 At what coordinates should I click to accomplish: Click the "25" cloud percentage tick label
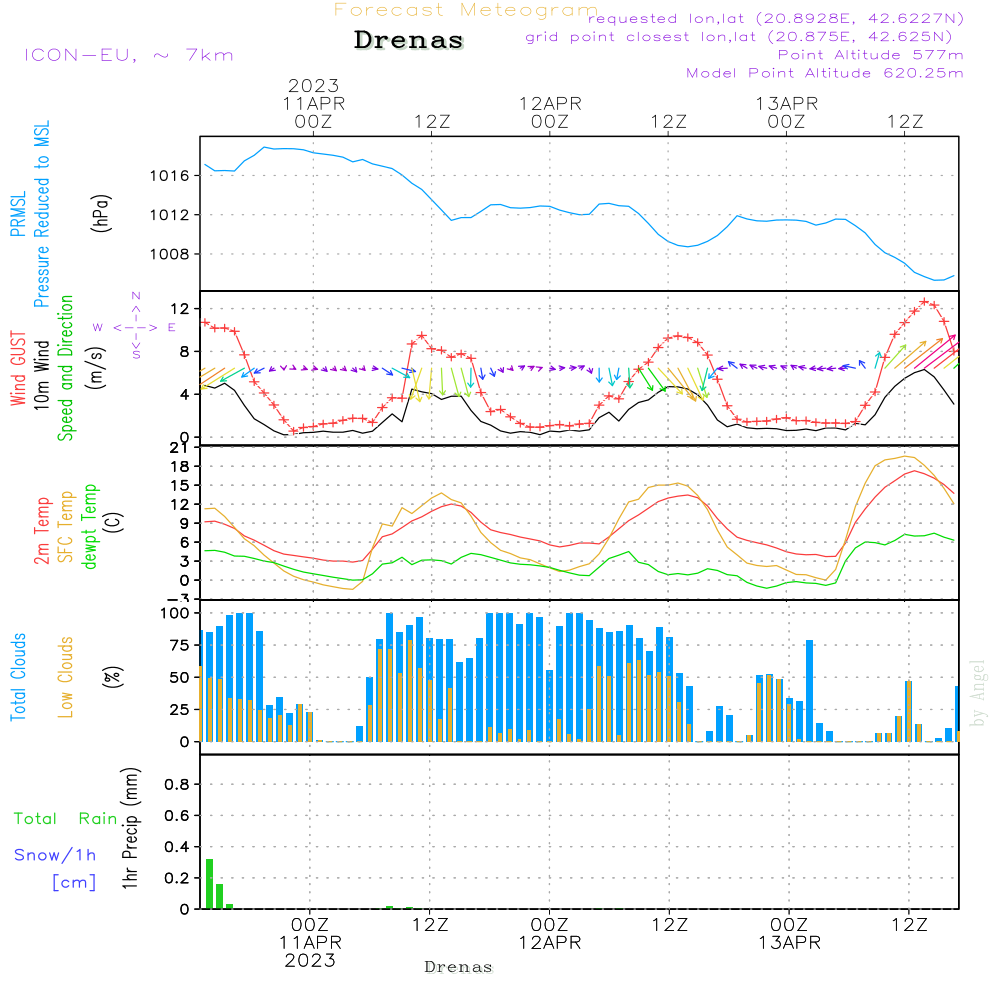180,710
